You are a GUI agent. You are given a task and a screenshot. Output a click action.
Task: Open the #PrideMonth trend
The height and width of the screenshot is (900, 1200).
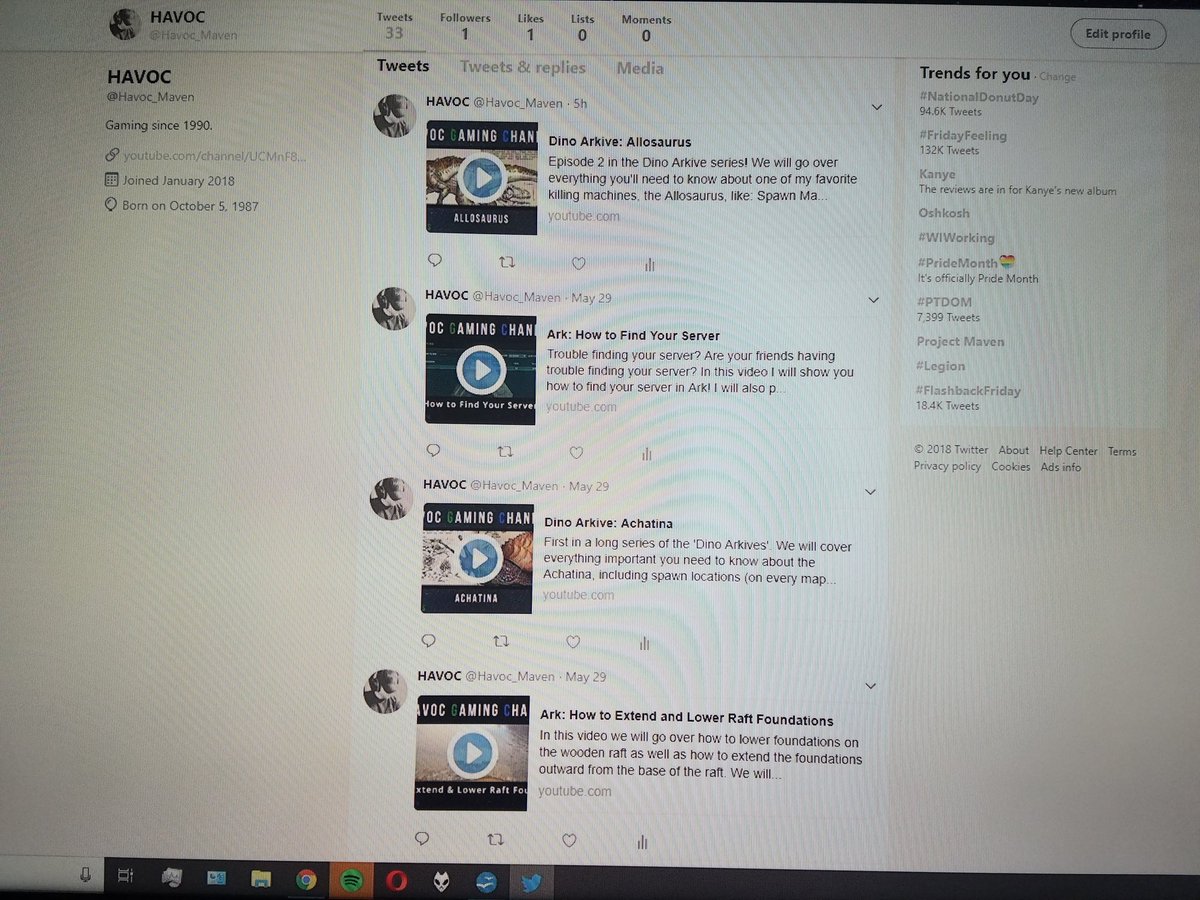click(x=967, y=263)
